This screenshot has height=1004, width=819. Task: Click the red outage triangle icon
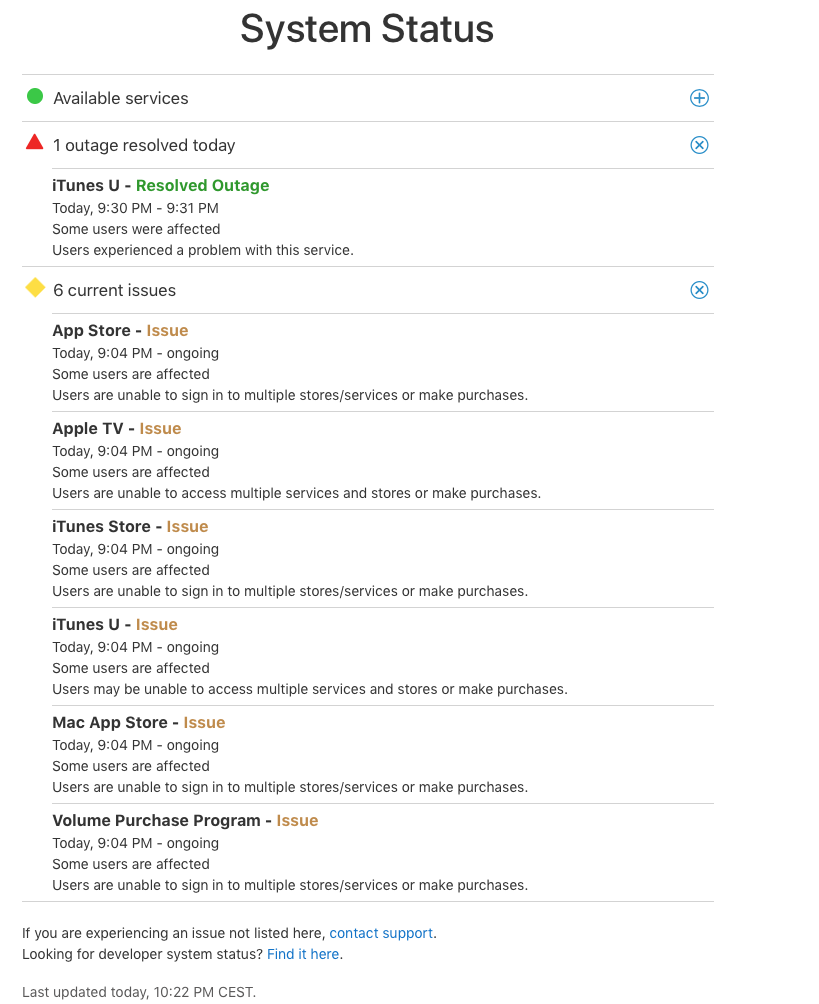tap(35, 142)
